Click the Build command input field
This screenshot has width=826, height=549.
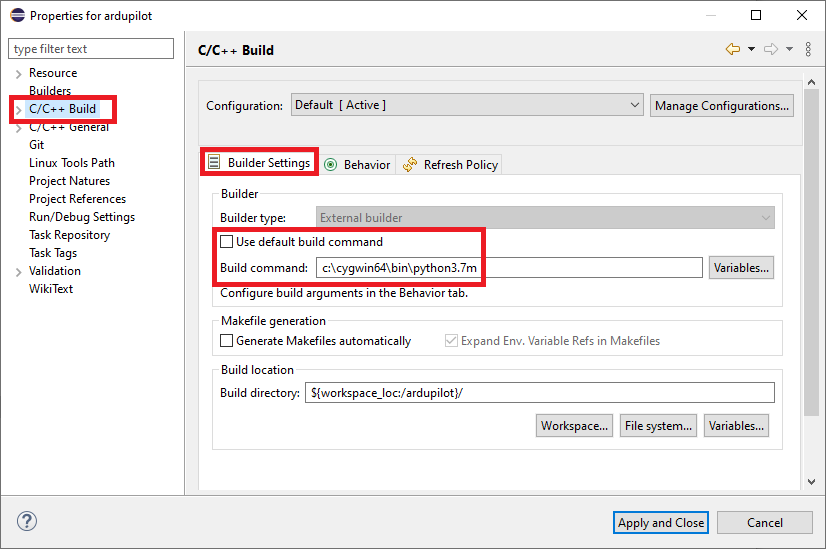(508, 268)
